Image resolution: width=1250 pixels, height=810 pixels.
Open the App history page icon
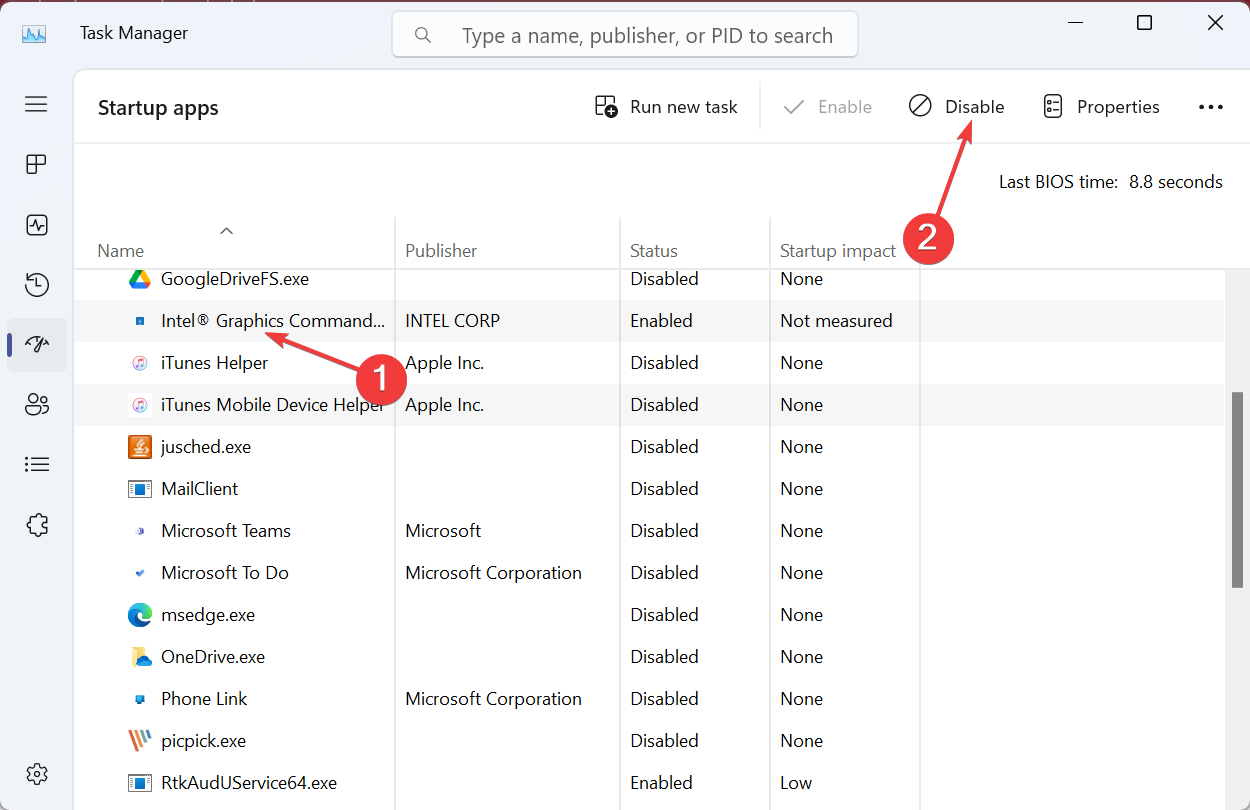(37, 285)
